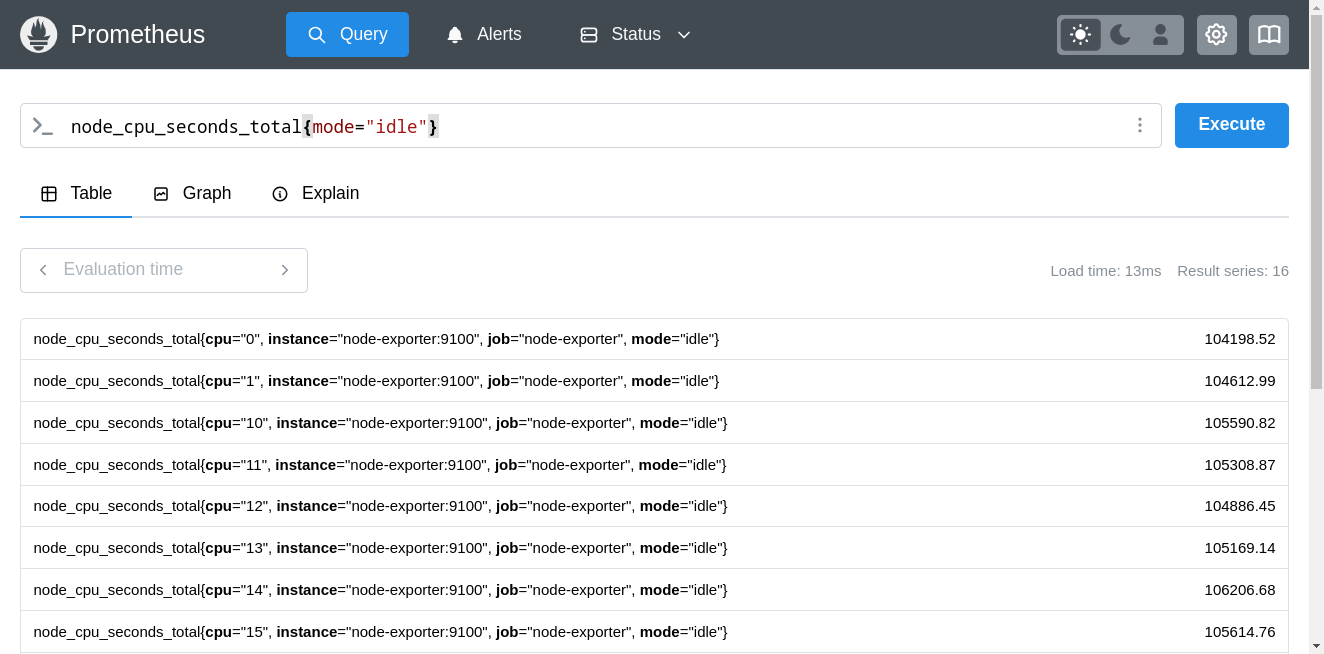Open documentation book icon
This screenshot has height=654, width=1324.
point(1269,35)
